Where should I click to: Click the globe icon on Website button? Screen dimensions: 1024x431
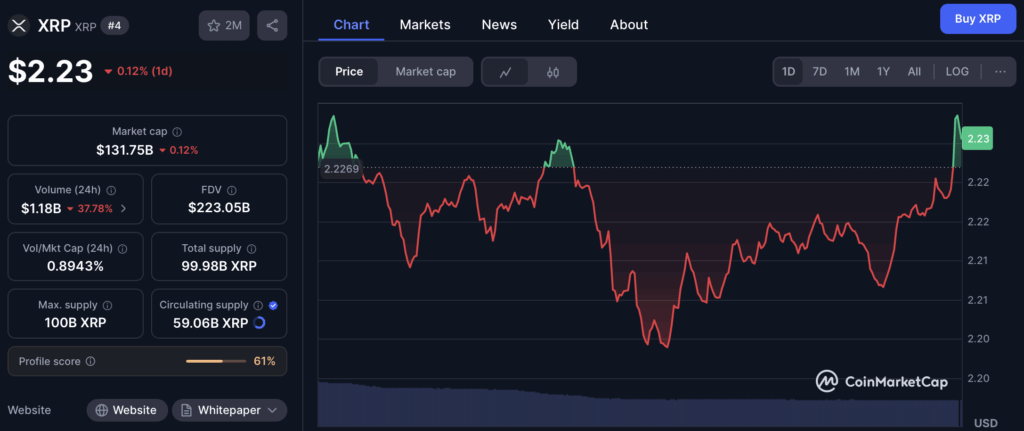101,410
